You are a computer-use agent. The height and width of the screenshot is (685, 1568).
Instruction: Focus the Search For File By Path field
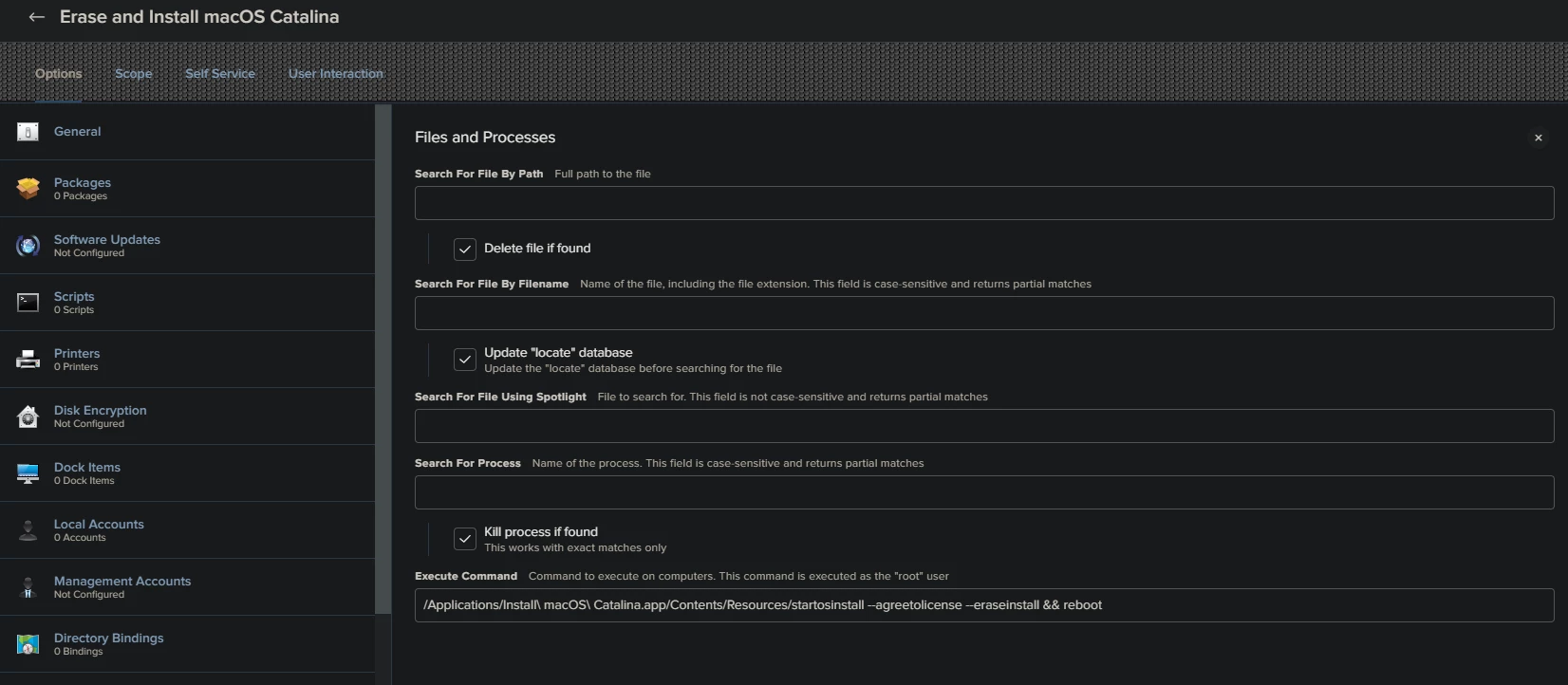[x=984, y=203]
